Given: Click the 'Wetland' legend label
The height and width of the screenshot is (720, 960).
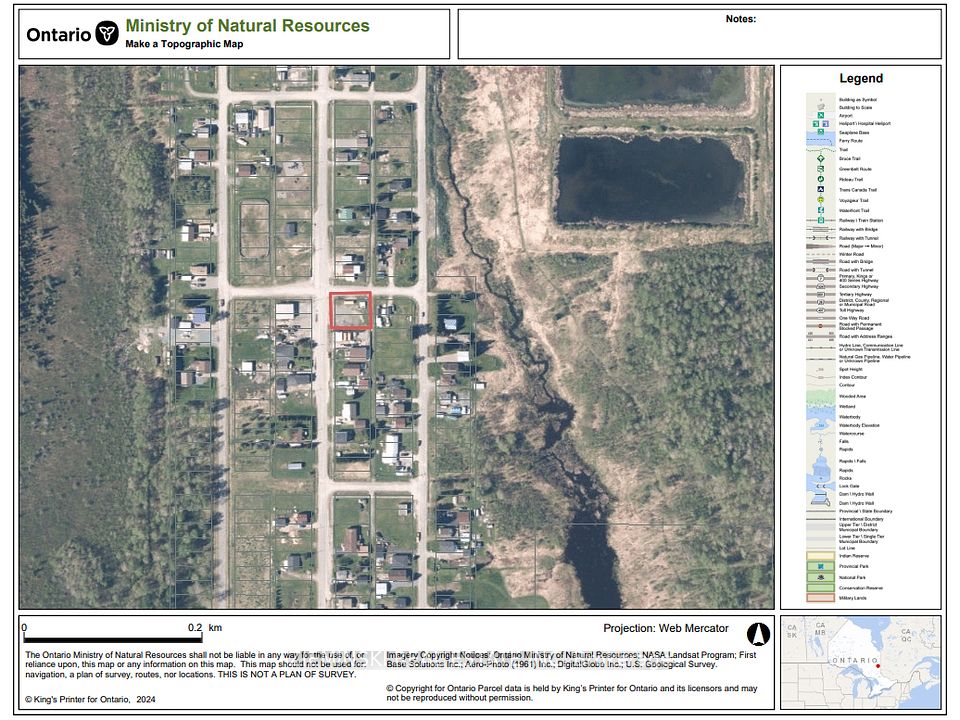Looking at the screenshot, I should [x=847, y=407].
